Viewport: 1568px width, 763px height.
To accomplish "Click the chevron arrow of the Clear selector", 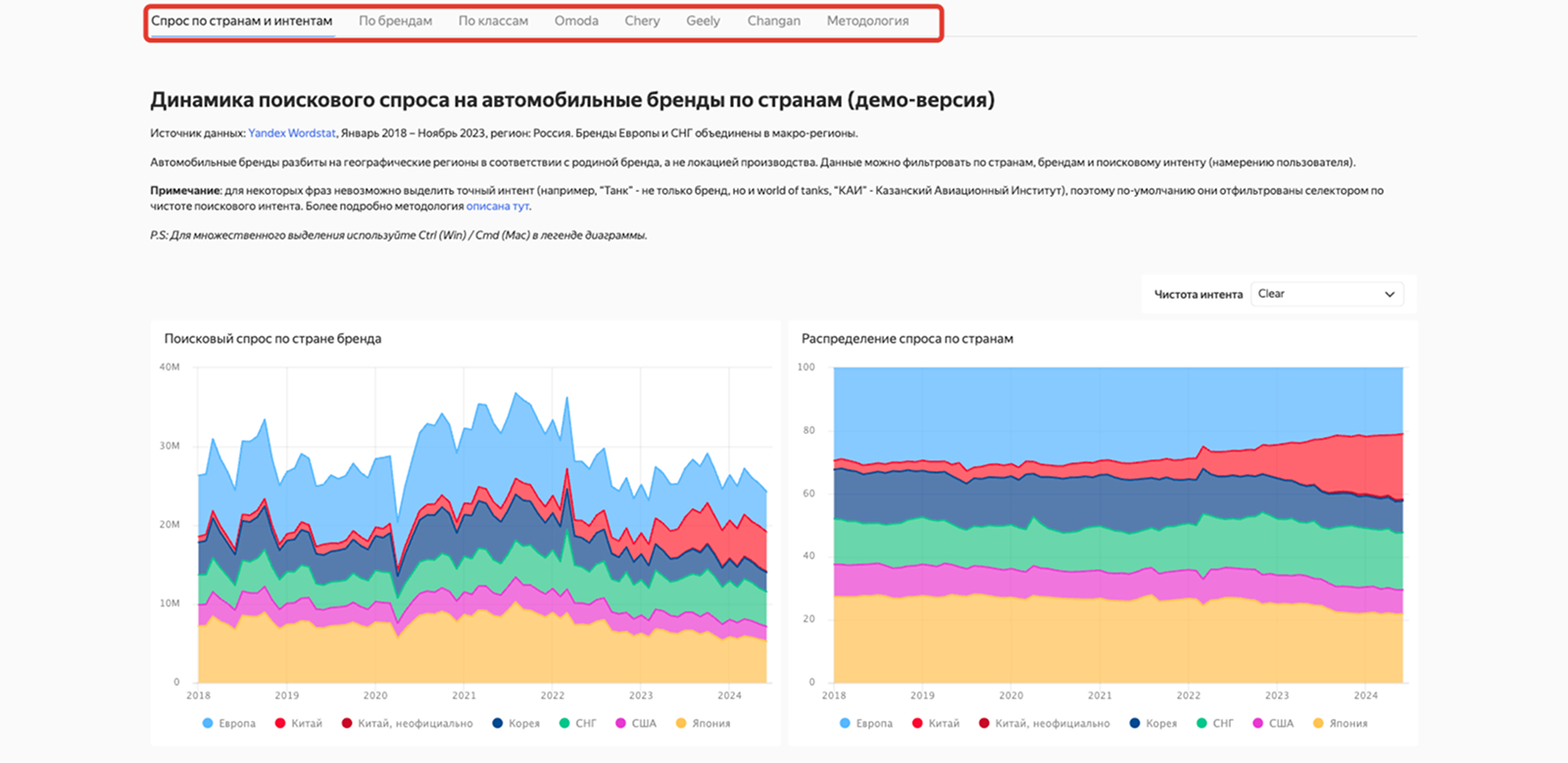I will pos(1389,294).
